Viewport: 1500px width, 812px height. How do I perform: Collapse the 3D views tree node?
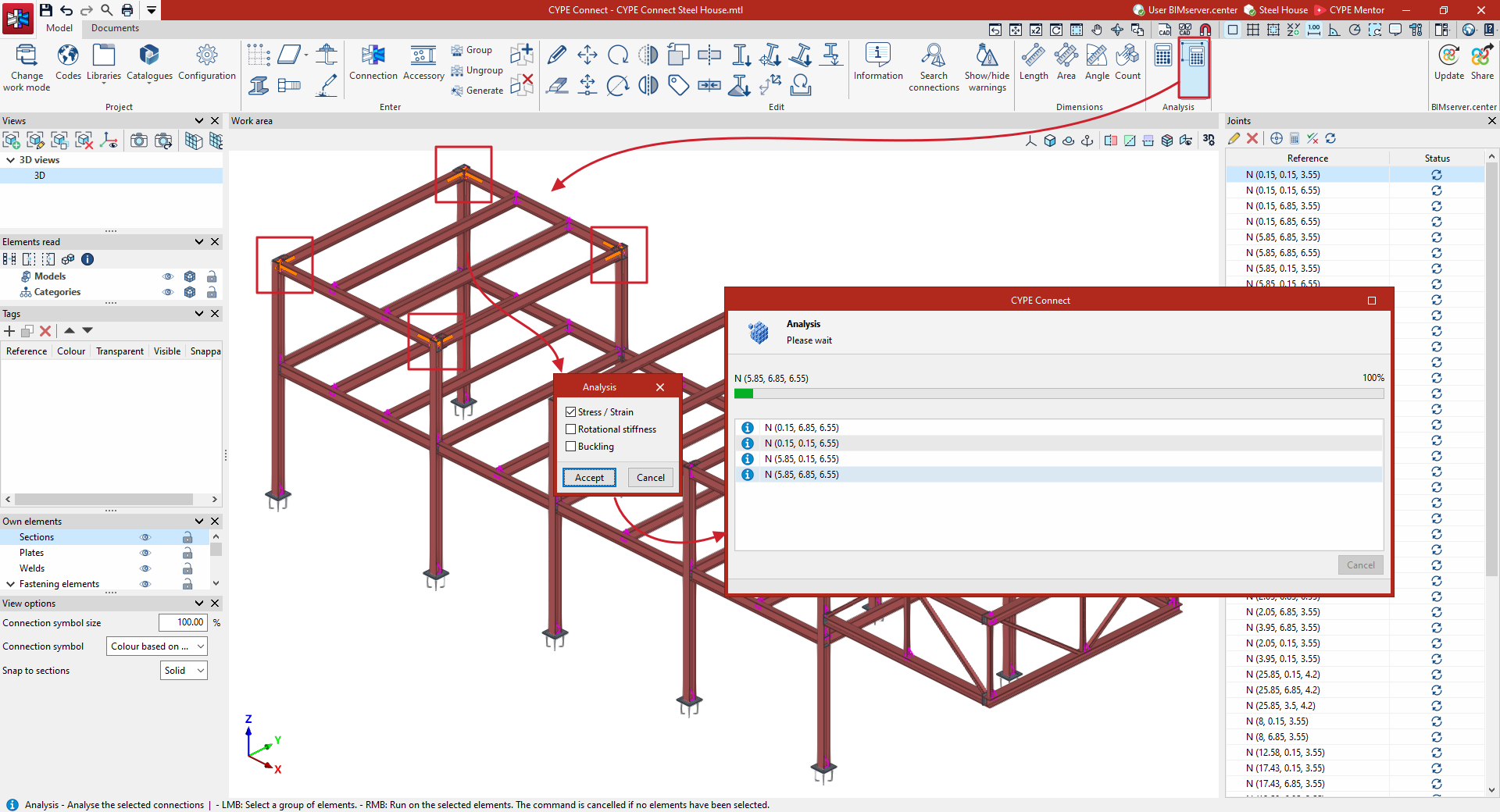tap(10, 160)
